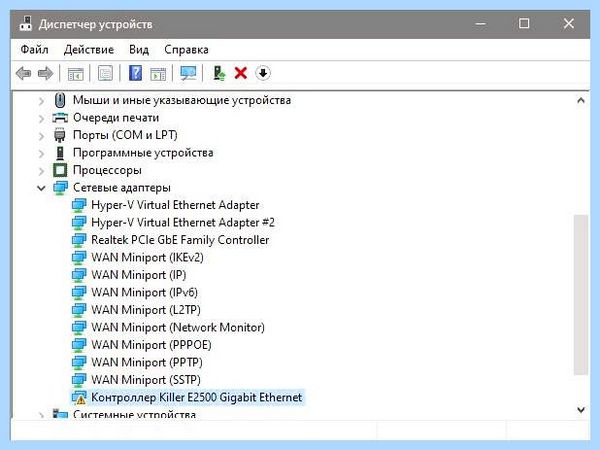The width and height of the screenshot is (600, 450).
Task: Select Контроллер Killer E2500 Gigabit Ethernet
Action: [x=197, y=397]
